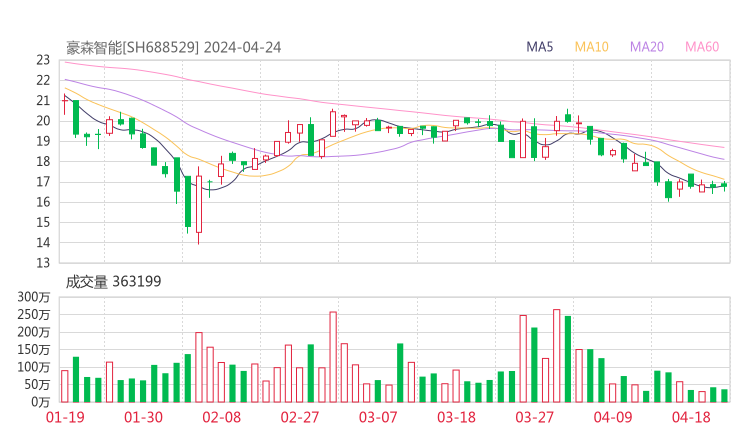Click the price axis value 13
This screenshot has width=740, height=440.
click(43, 263)
